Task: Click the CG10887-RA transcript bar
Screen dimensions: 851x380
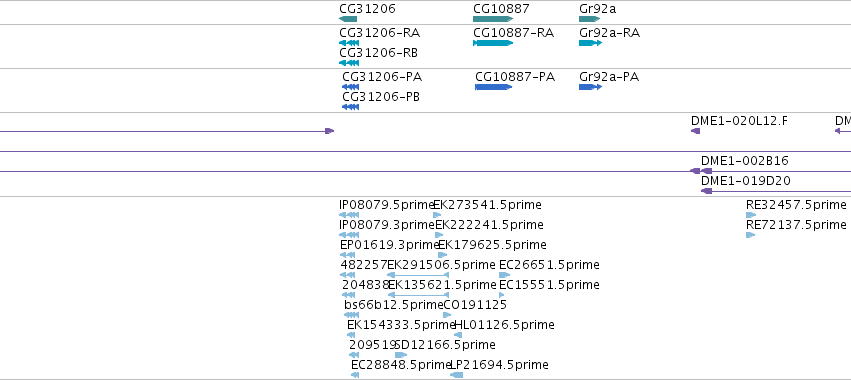Action: [x=493, y=43]
